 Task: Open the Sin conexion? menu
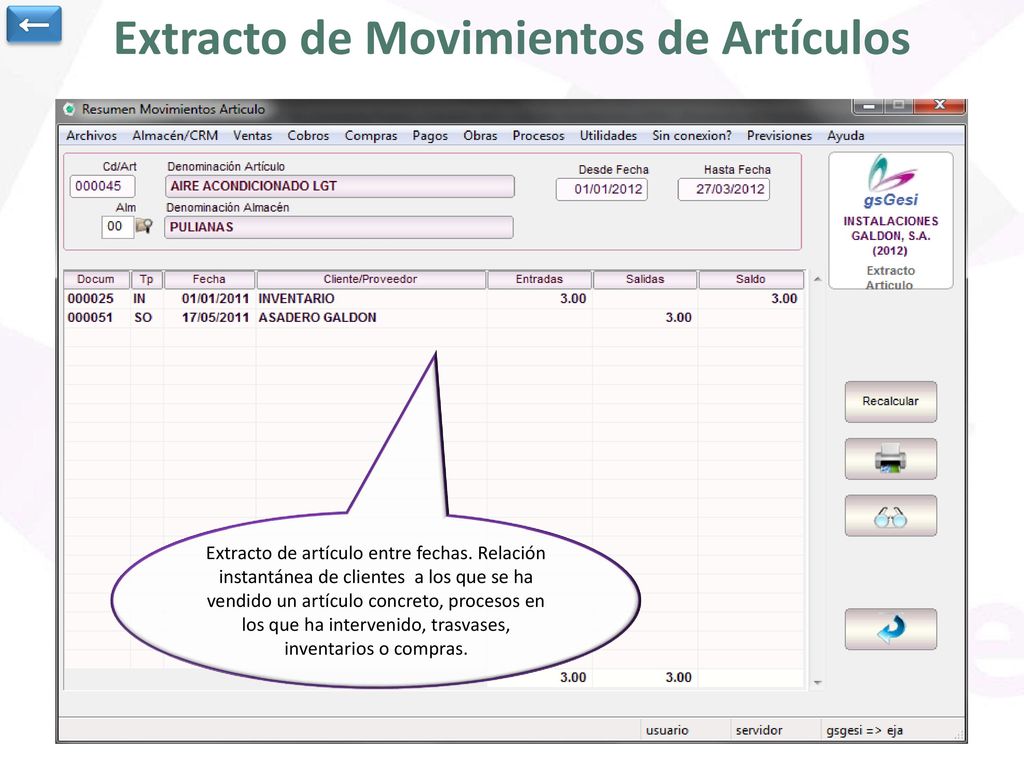pyautogui.click(x=692, y=136)
